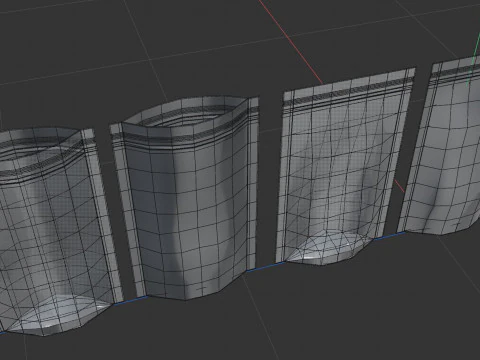Click blue edge between first and second pouches
The height and width of the screenshot is (360, 480).
tap(131, 300)
